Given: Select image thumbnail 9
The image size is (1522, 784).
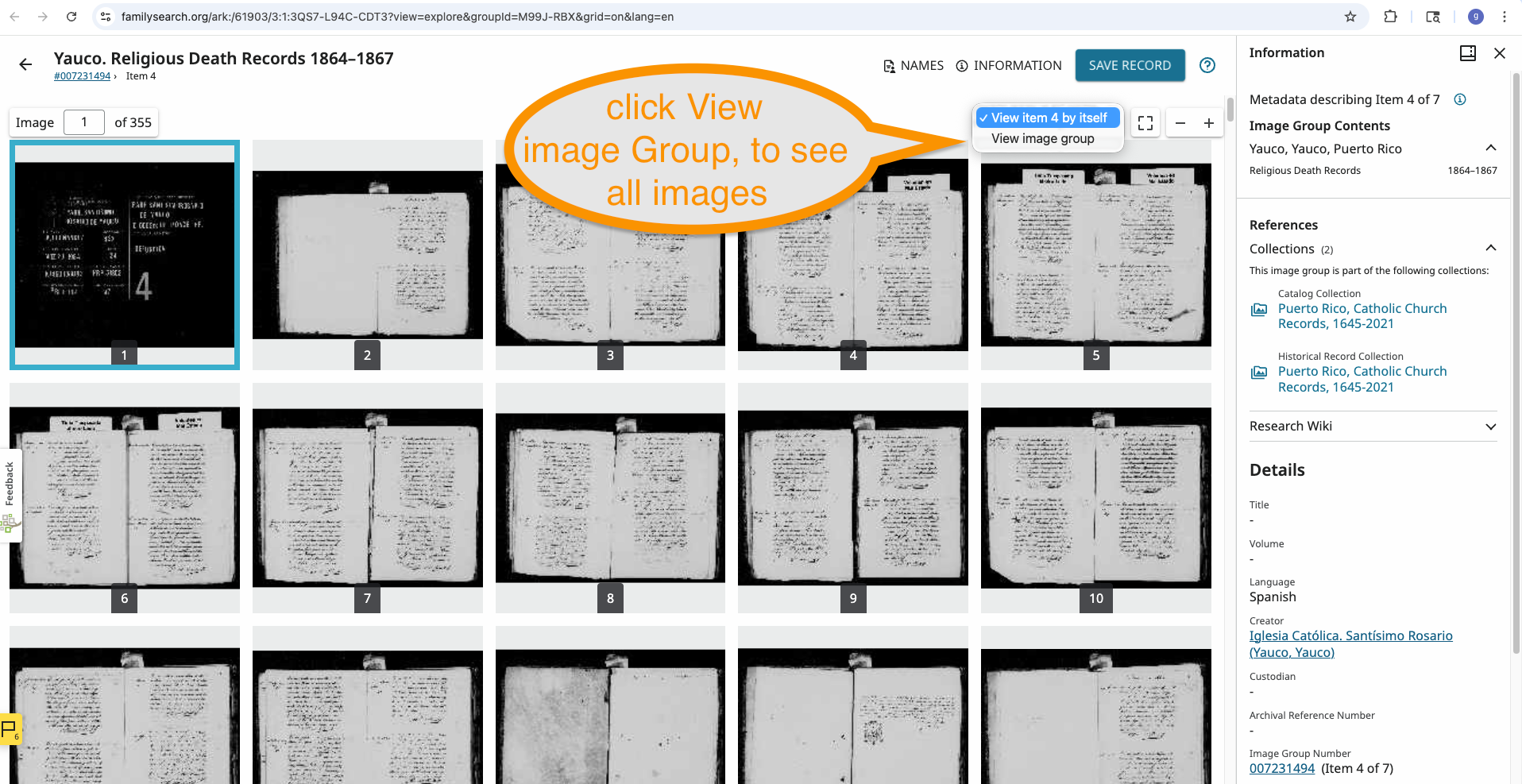Looking at the screenshot, I should 853,498.
